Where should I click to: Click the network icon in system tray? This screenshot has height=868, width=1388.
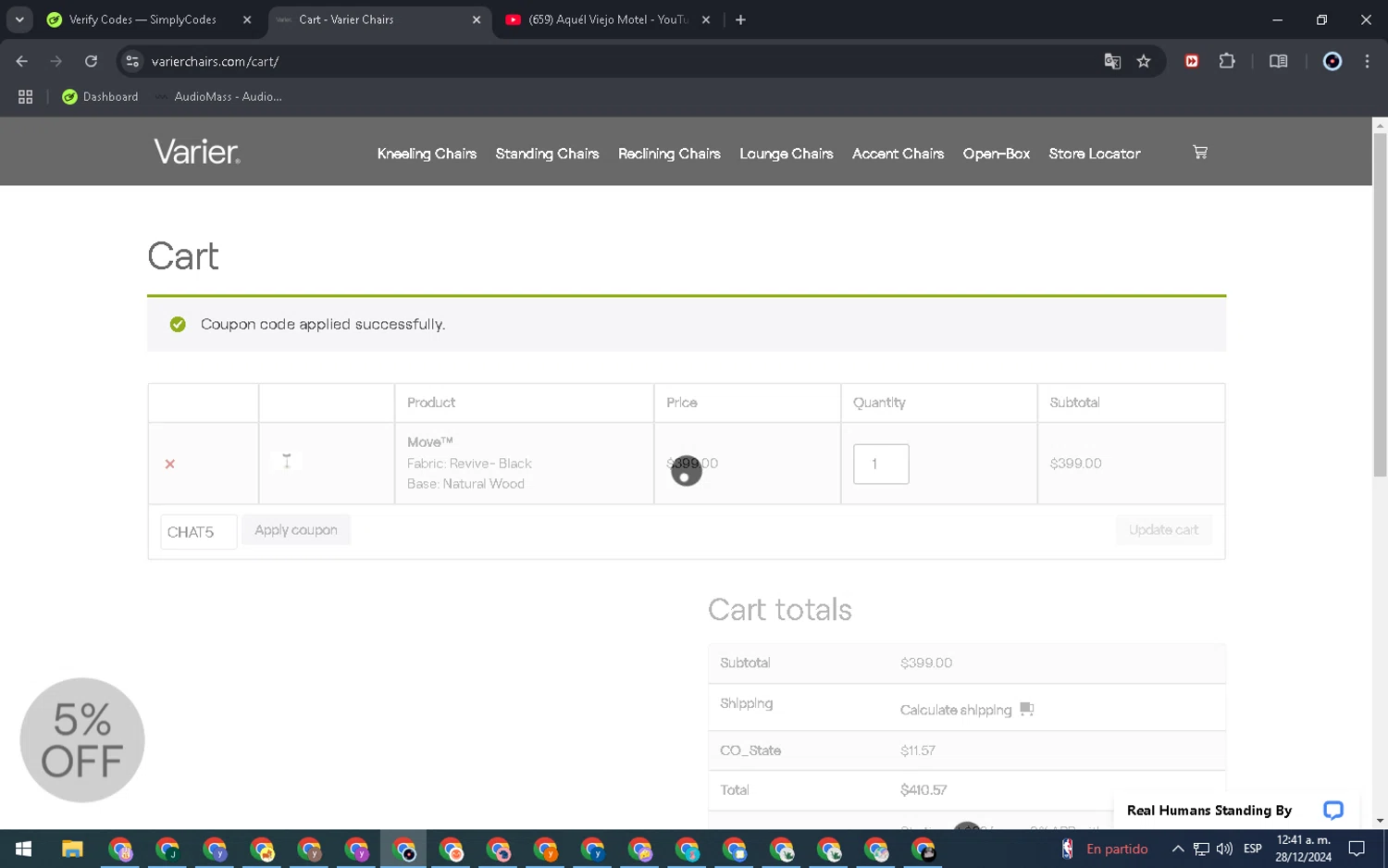[x=1201, y=849]
